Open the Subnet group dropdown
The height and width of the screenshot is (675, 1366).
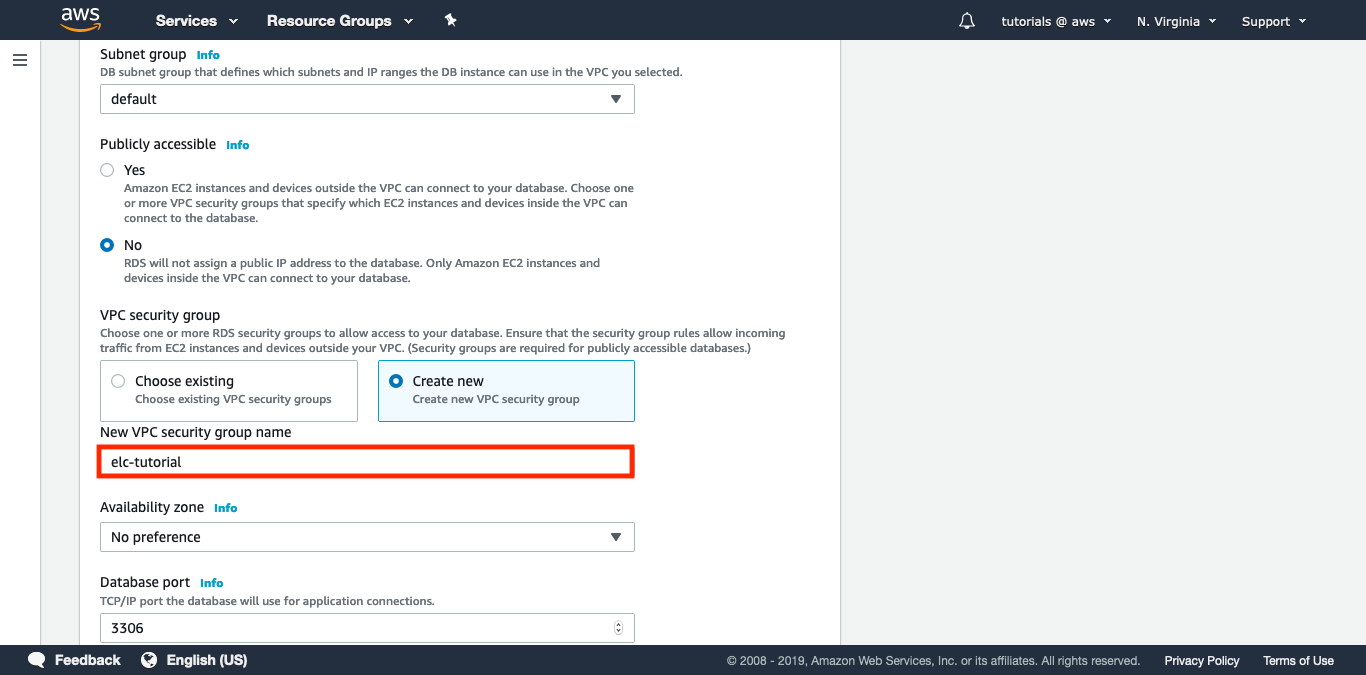tap(367, 99)
